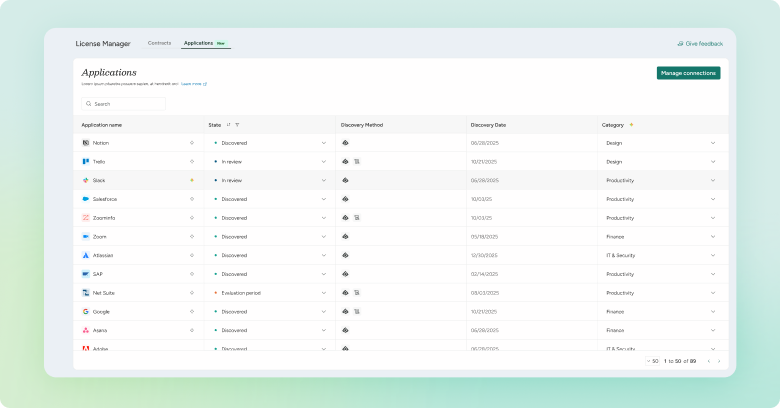The width and height of the screenshot is (780, 408).
Task: Click the Give feedback link
Action: click(700, 44)
